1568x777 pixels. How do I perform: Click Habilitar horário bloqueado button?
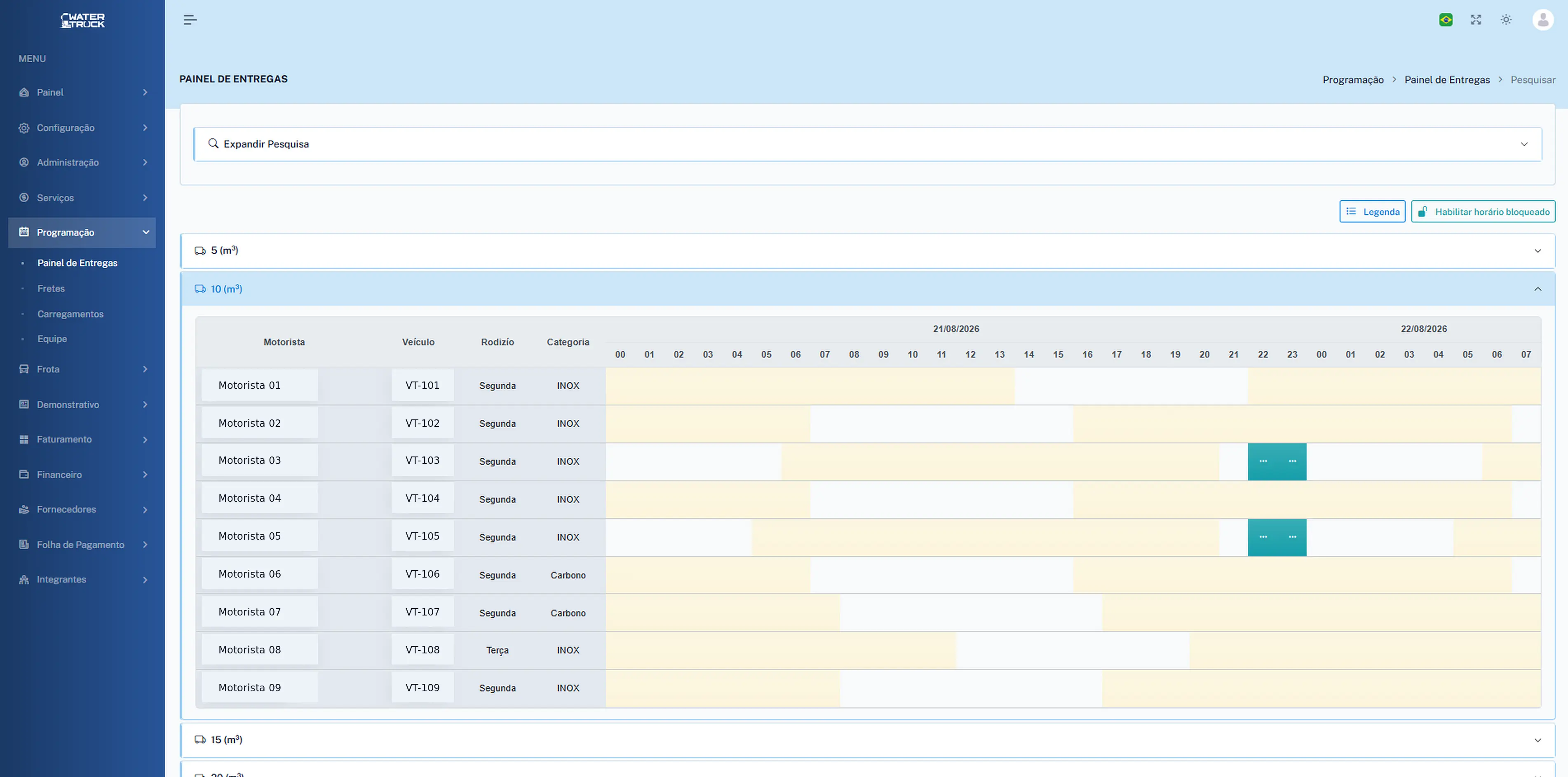pyautogui.click(x=1483, y=212)
